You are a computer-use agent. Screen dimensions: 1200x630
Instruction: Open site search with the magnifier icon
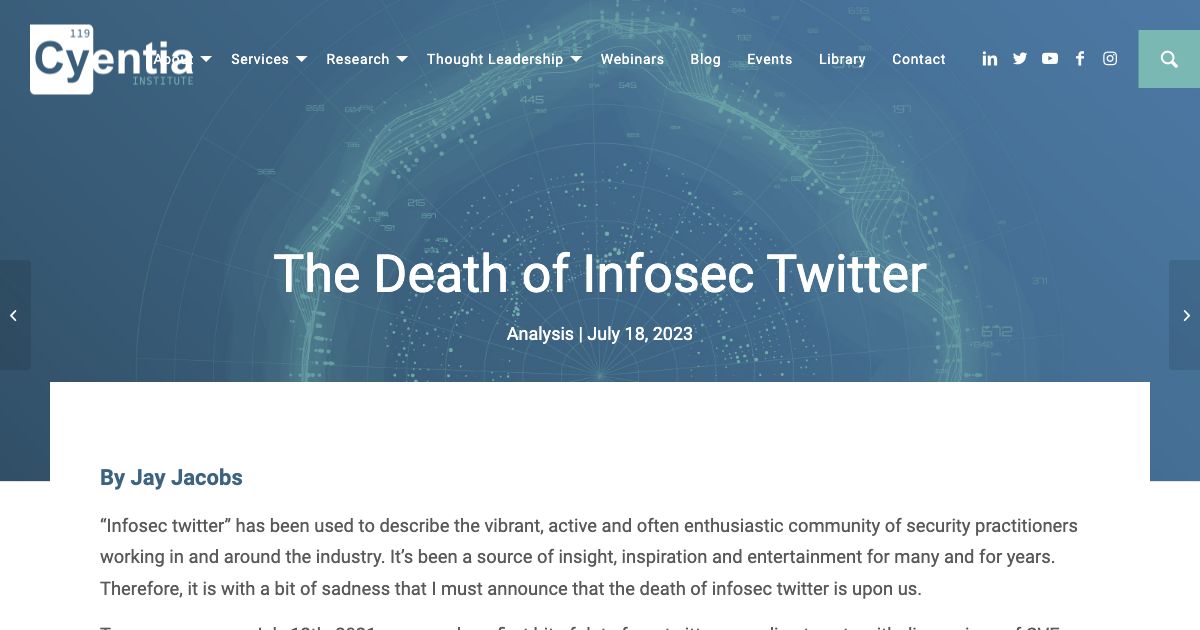(x=1169, y=59)
